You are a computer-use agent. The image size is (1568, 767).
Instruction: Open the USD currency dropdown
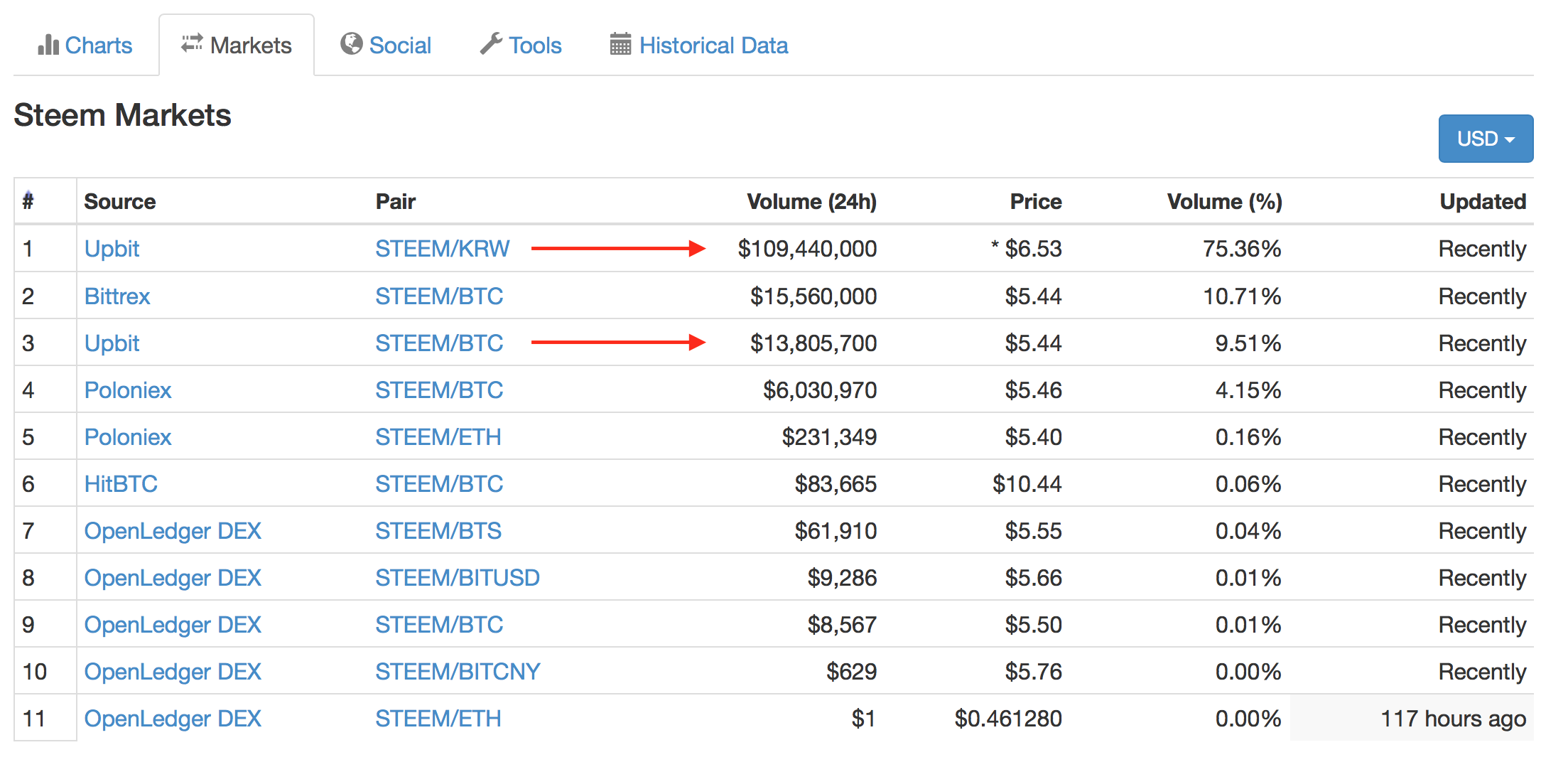click(1486, 139)
